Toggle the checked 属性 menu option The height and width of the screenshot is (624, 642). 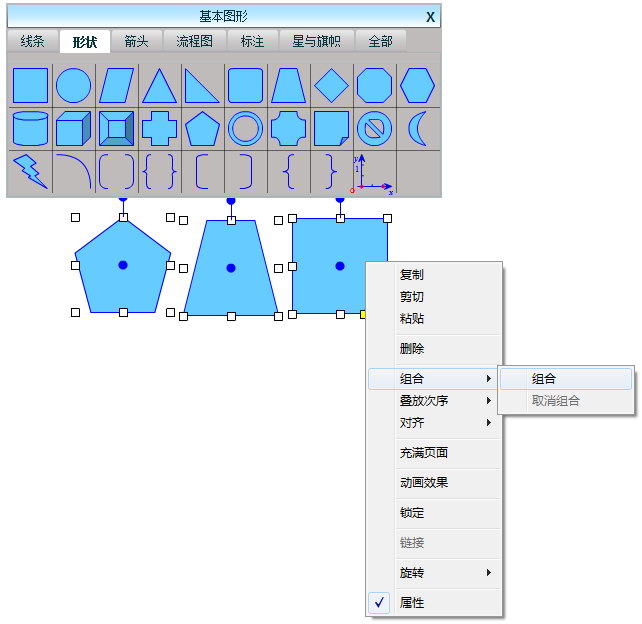411,603
